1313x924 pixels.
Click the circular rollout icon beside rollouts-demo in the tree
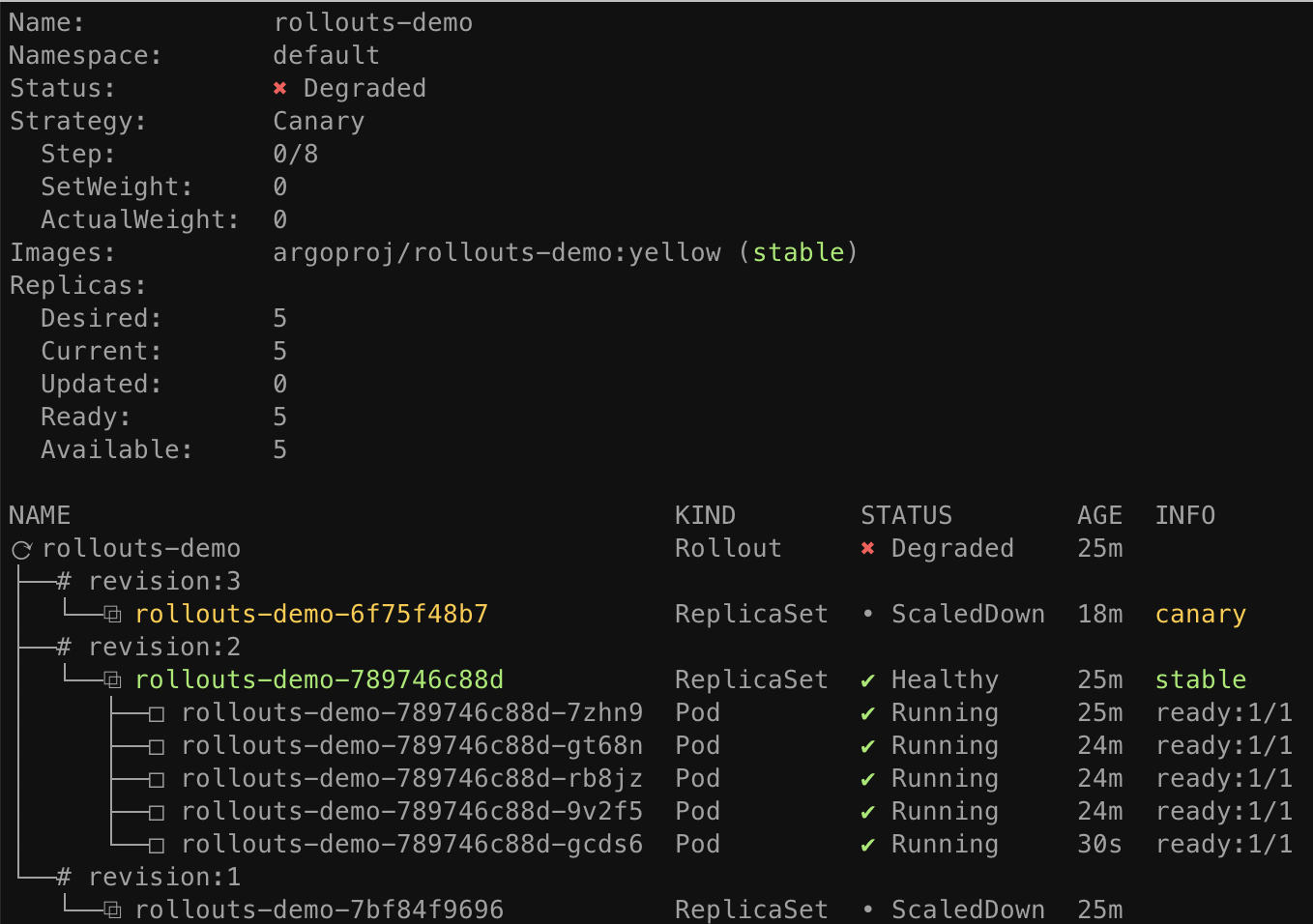click(21, 550)
